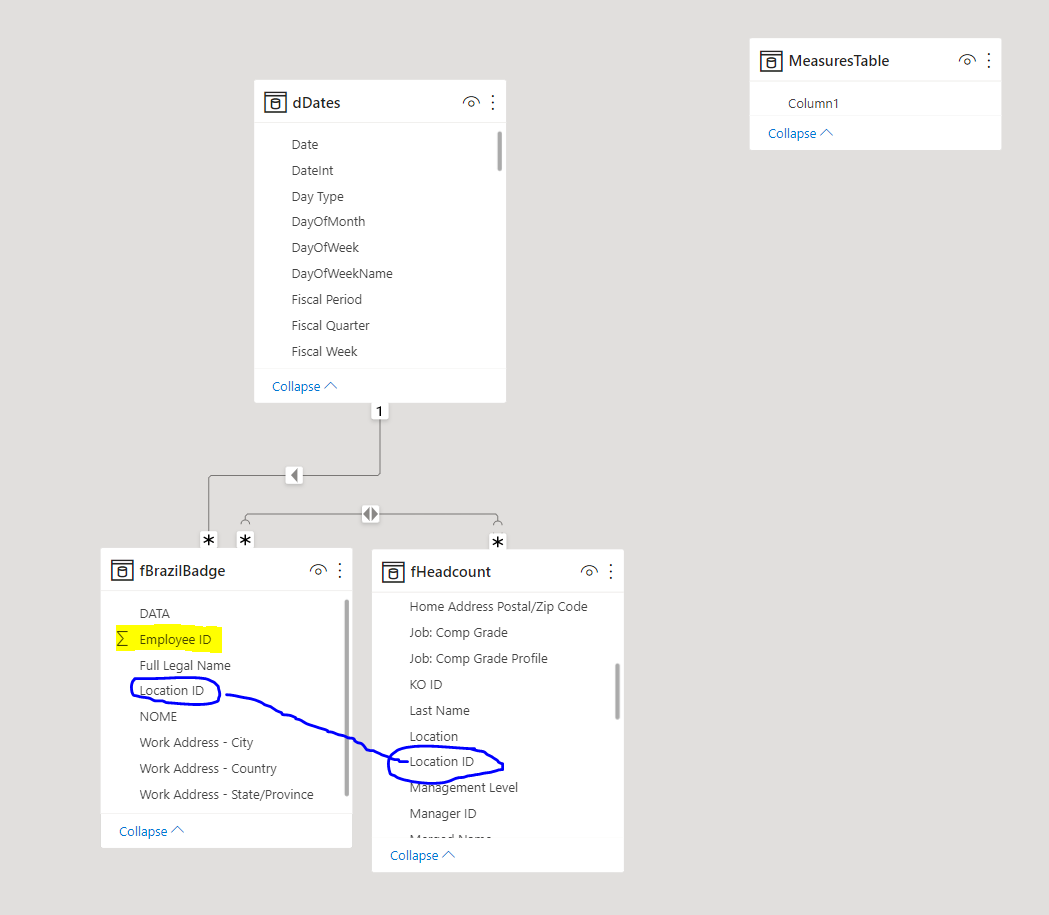Select the DayOfWeekName field
The height and width of the screenshot is (915, 1049).
(342, 274)
